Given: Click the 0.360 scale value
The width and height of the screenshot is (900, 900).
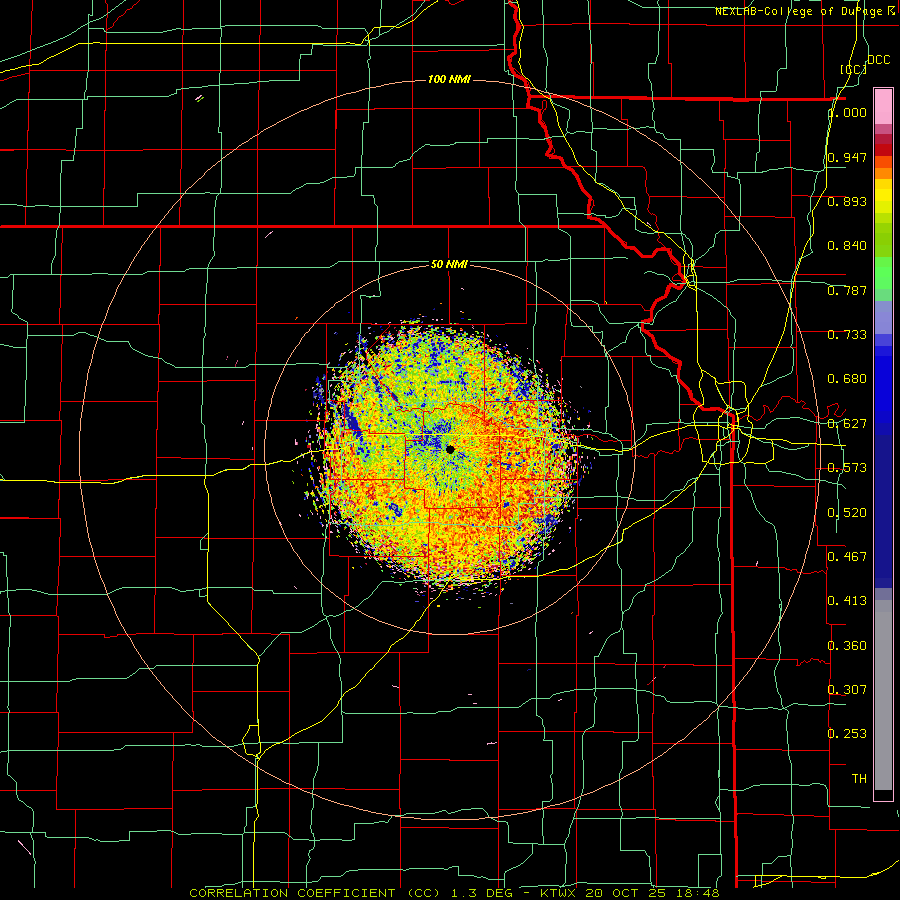Looking at the screenshot, I should point(847,646).
